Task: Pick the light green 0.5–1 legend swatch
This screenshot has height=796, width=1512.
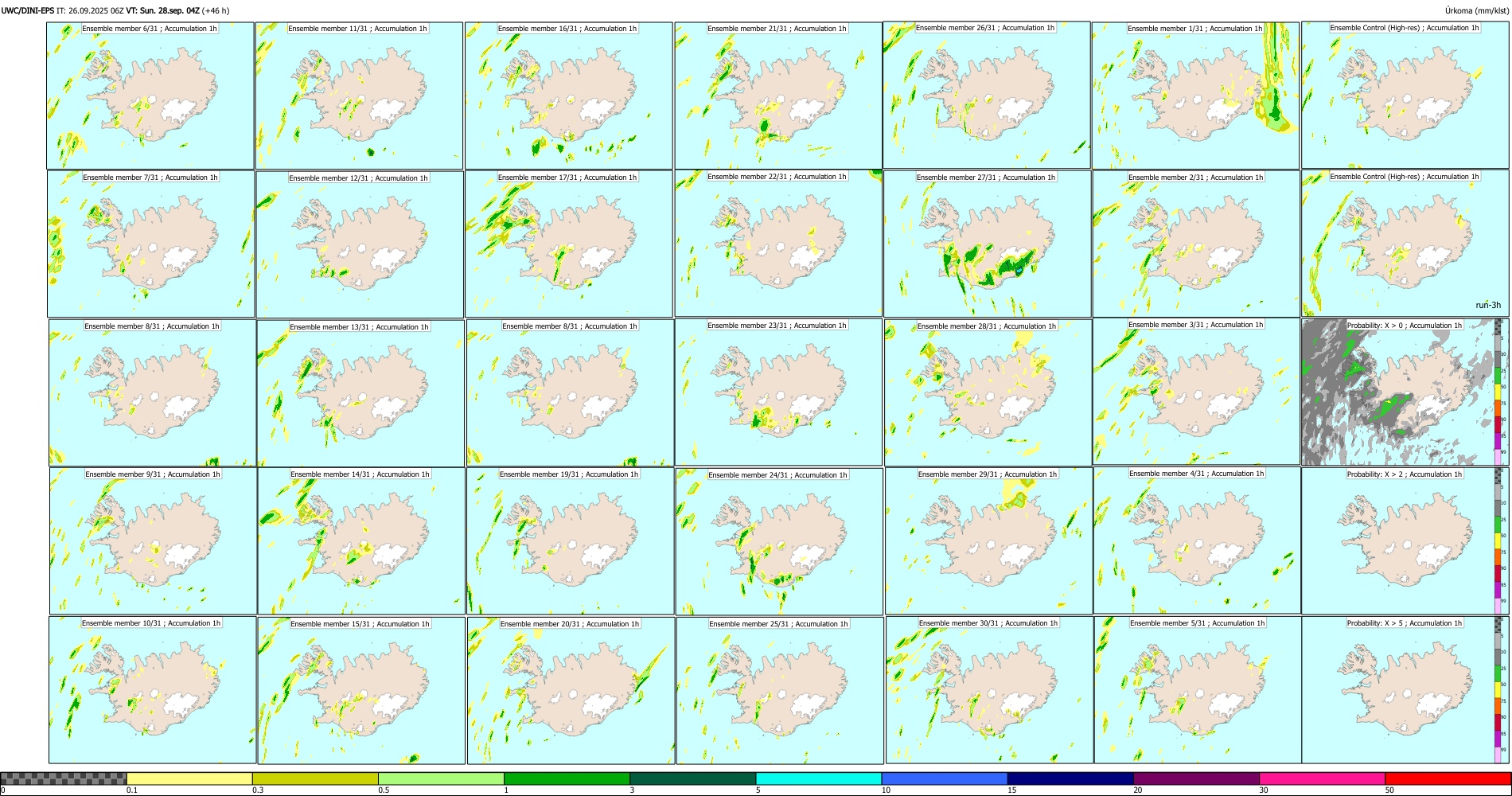Action: pos(441,778)
